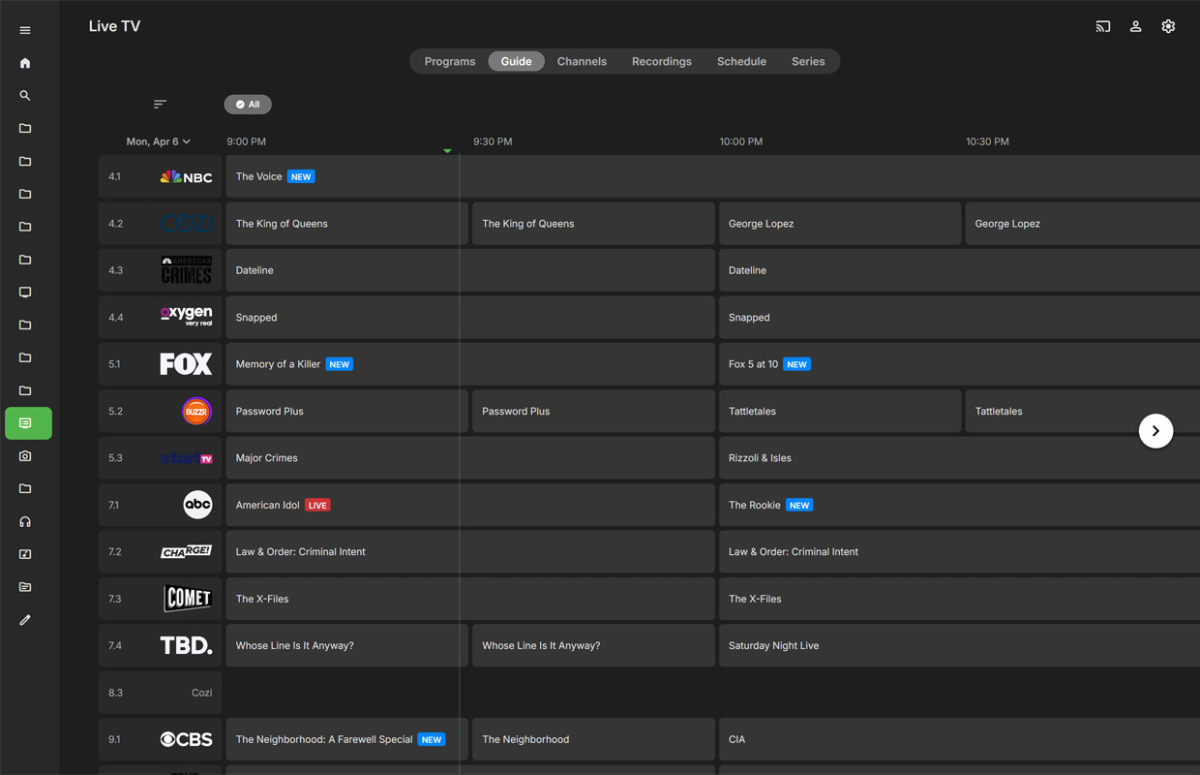1200x775 pixels.
Task: Open the headphones music library in sidebar
Action: pyautogui.click(x=25, y=522)
